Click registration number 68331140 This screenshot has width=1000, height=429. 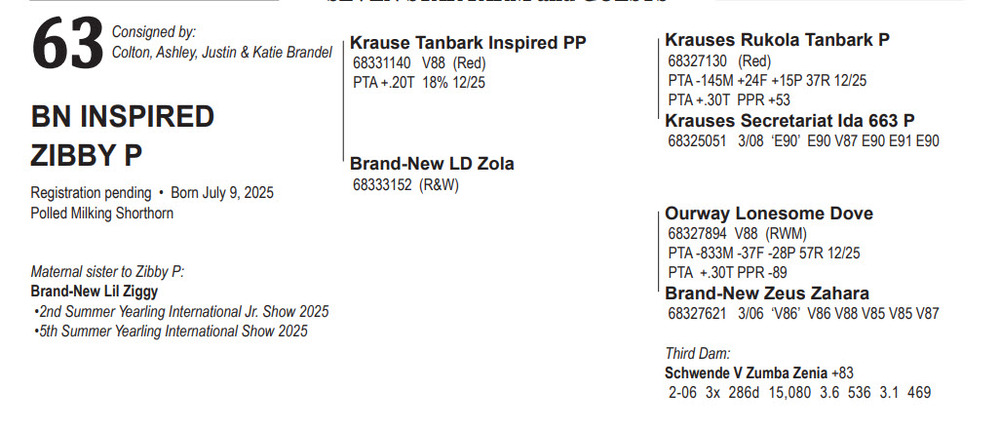tap(383, 63)
